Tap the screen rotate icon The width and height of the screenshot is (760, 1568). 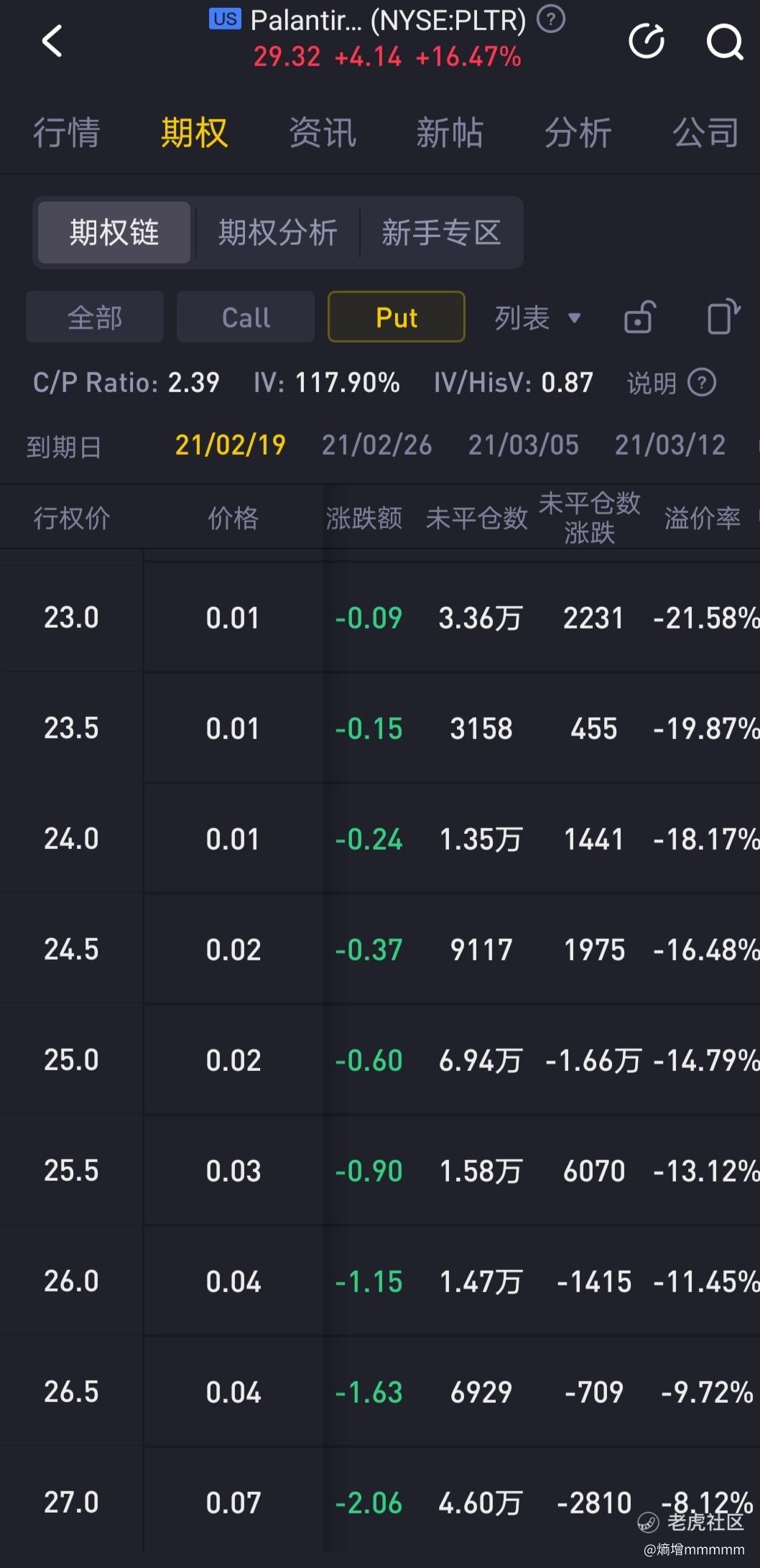(x=723, y=317)
